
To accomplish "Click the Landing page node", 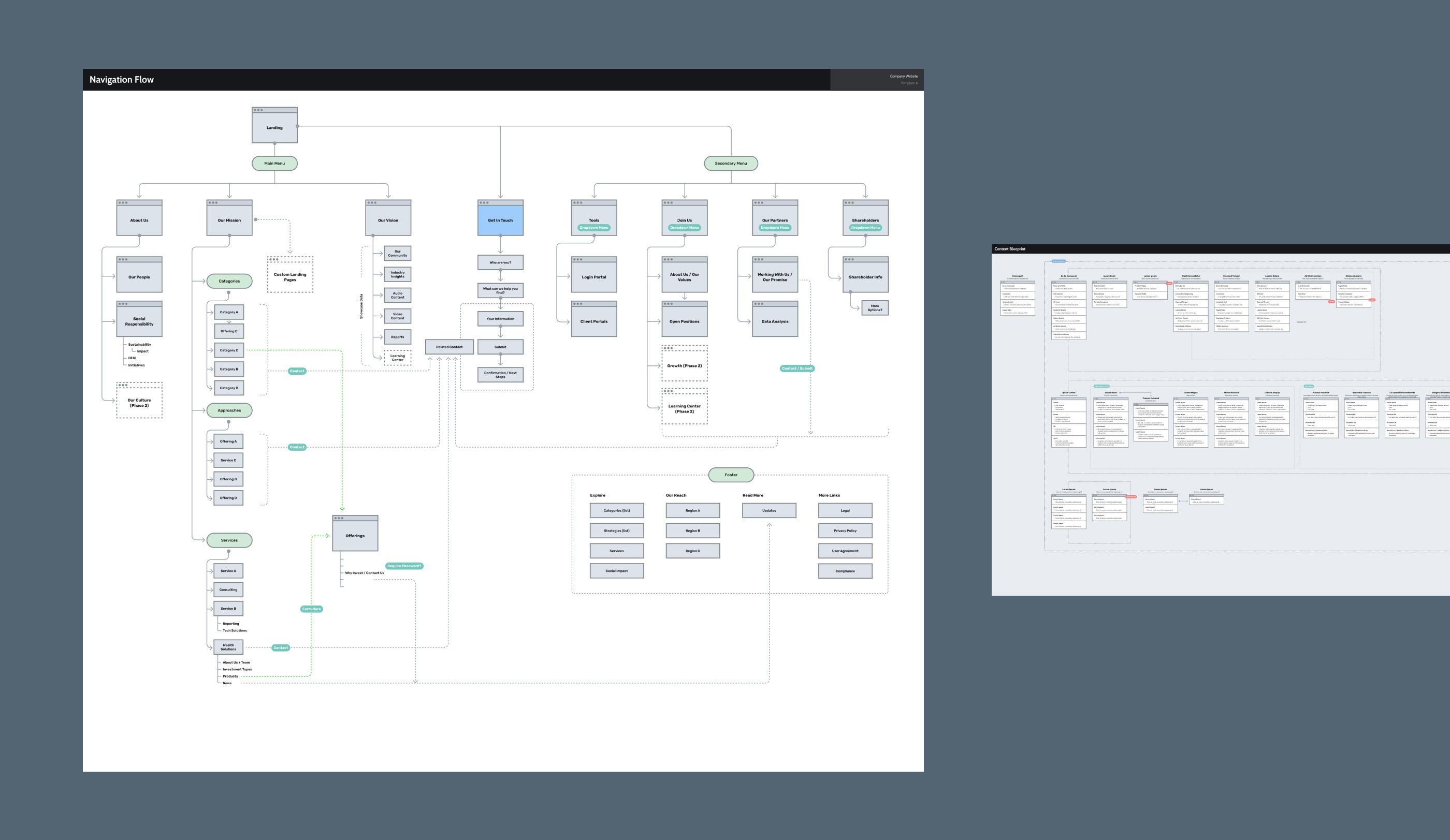I will (274, 127).
